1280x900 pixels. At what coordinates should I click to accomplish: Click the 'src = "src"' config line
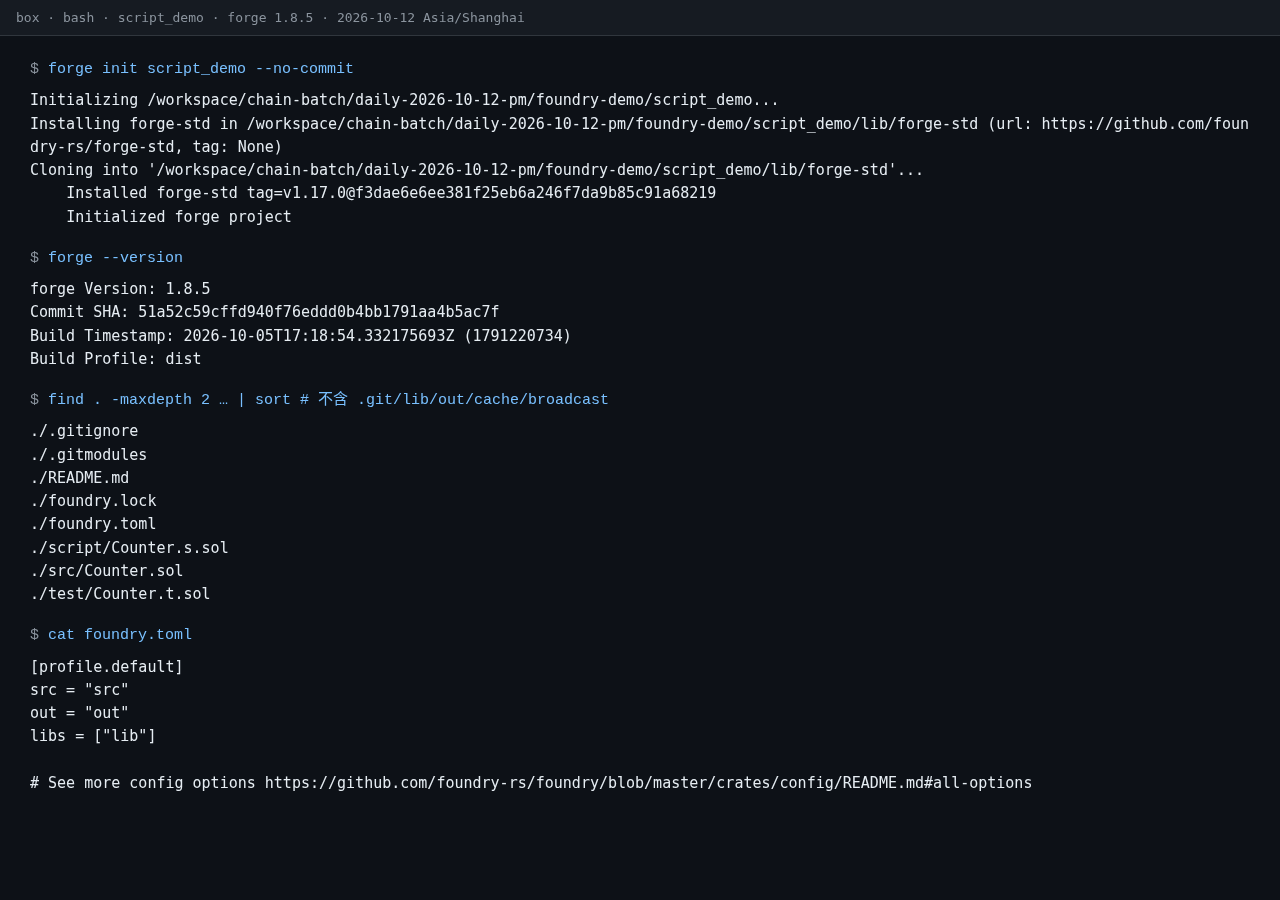[x=80, y=690]
